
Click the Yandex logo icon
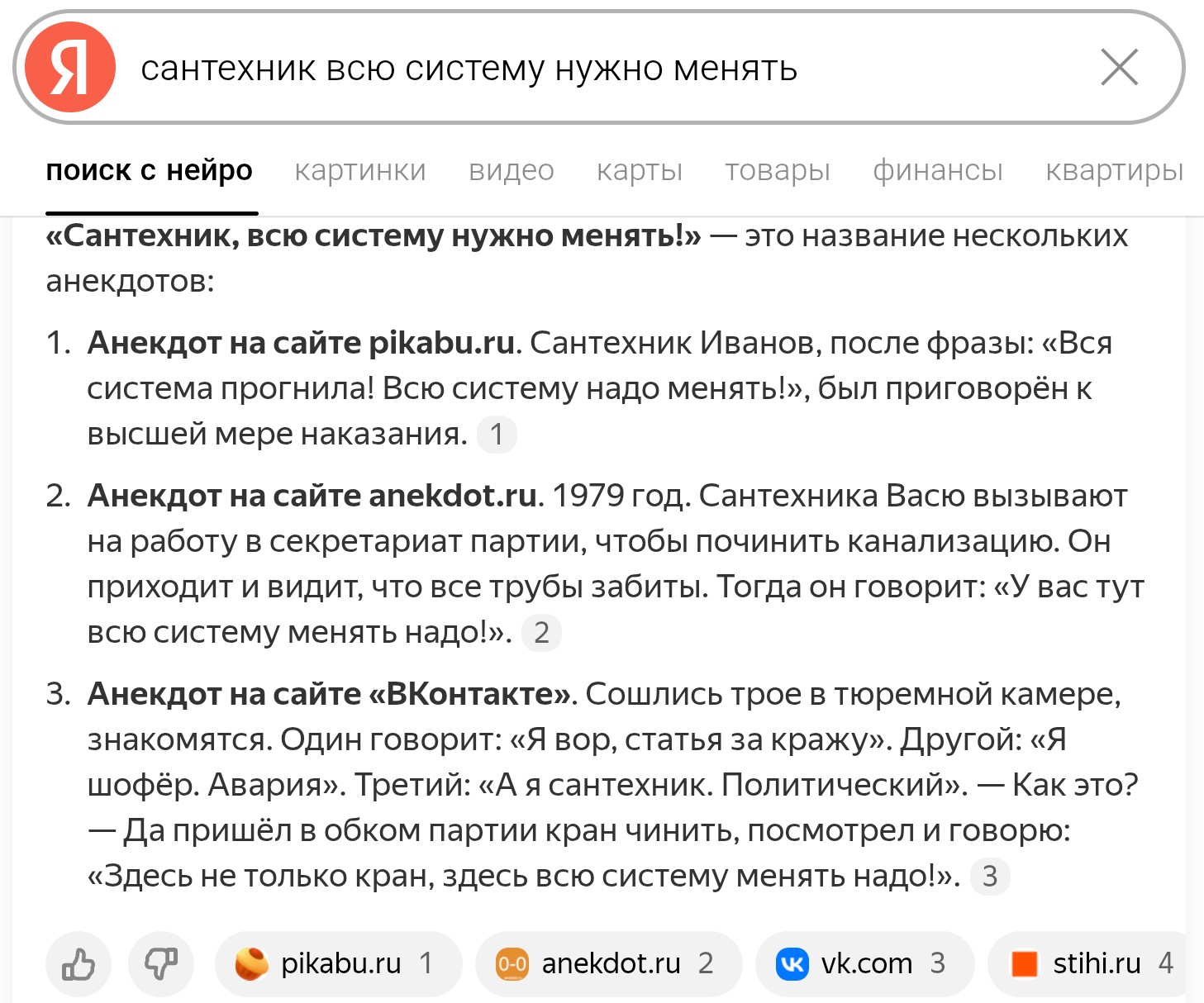point(70,67)
